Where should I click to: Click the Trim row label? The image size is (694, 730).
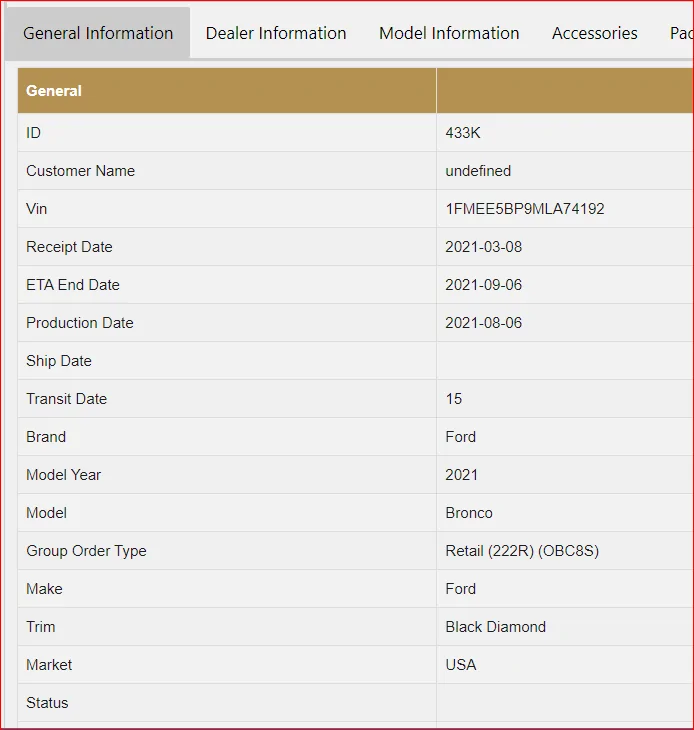coord(40,627)
